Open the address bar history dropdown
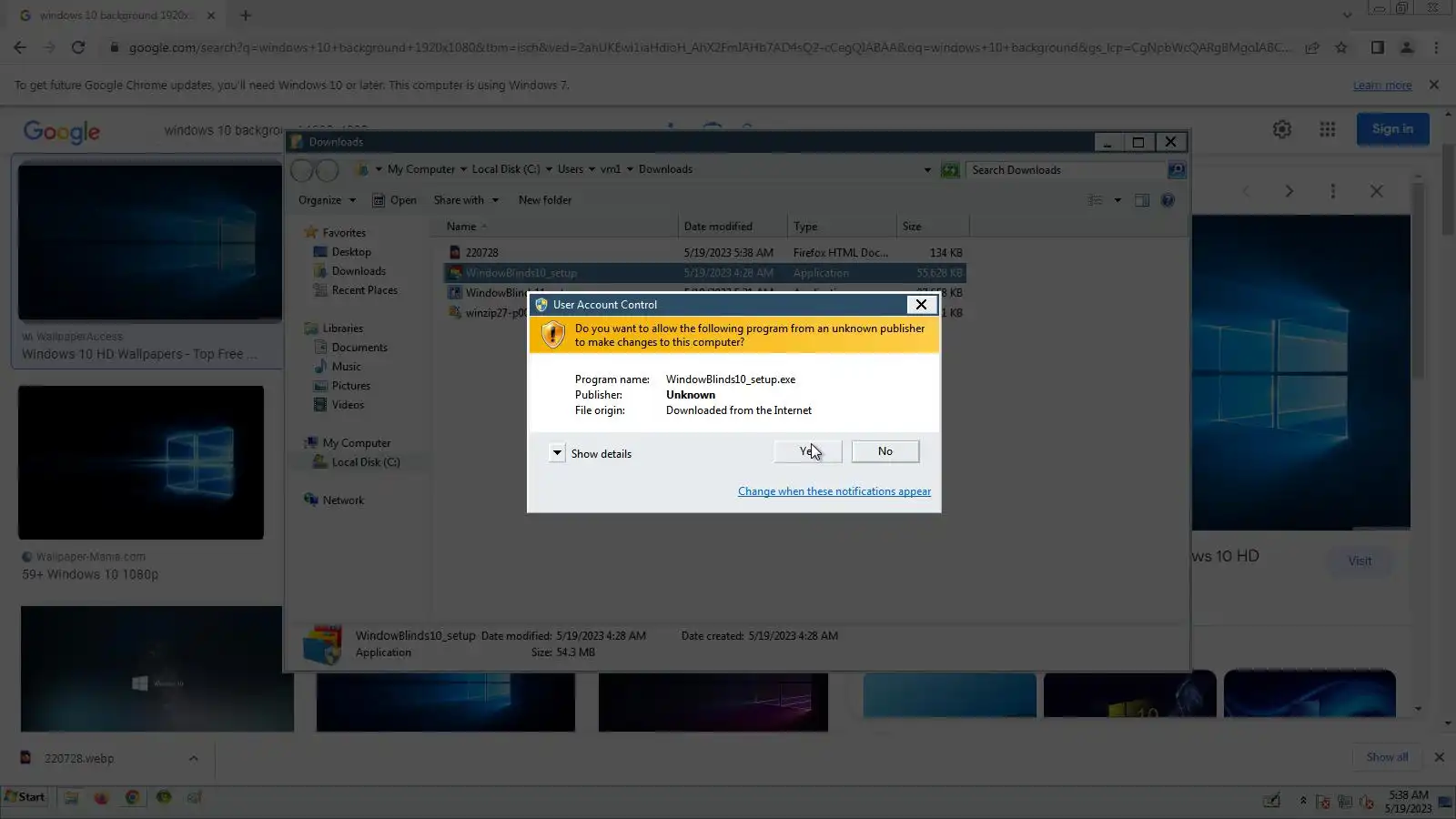The height and width of the screenshot is (819, 1456). click(927, 170)
